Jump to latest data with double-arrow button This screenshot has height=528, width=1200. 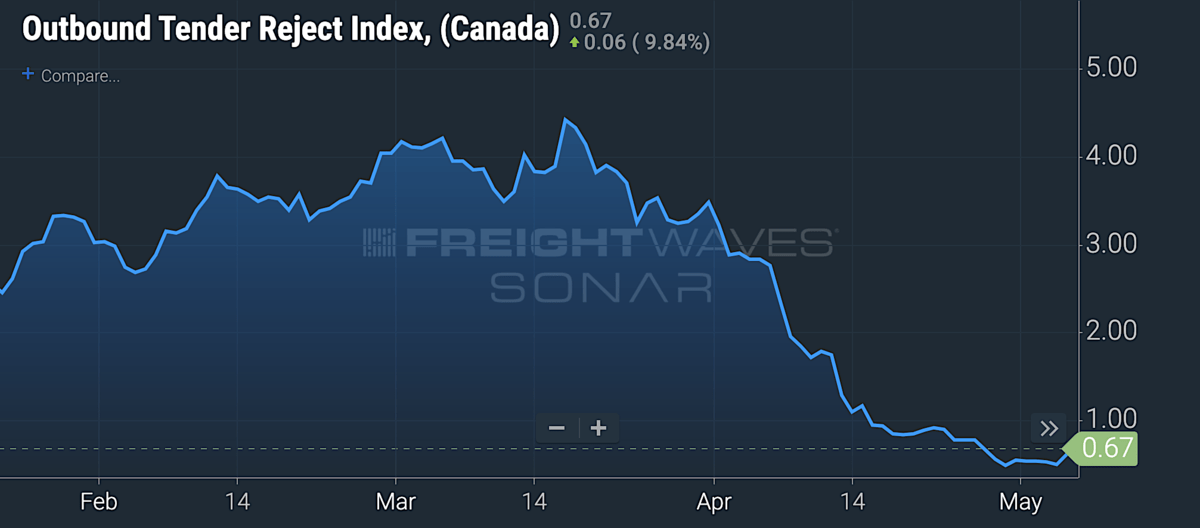coord(1049,429)
